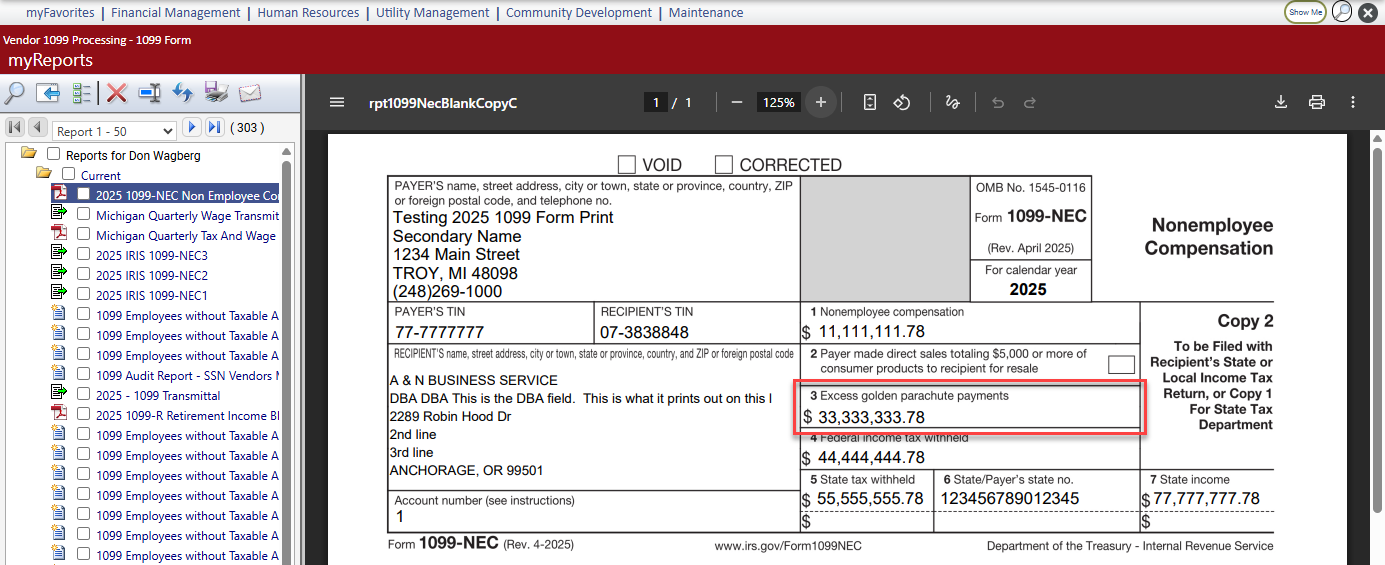Toggle the PDF sidebar hamburger menu
Screen dimensions: 1385x565
coord(337,102)
